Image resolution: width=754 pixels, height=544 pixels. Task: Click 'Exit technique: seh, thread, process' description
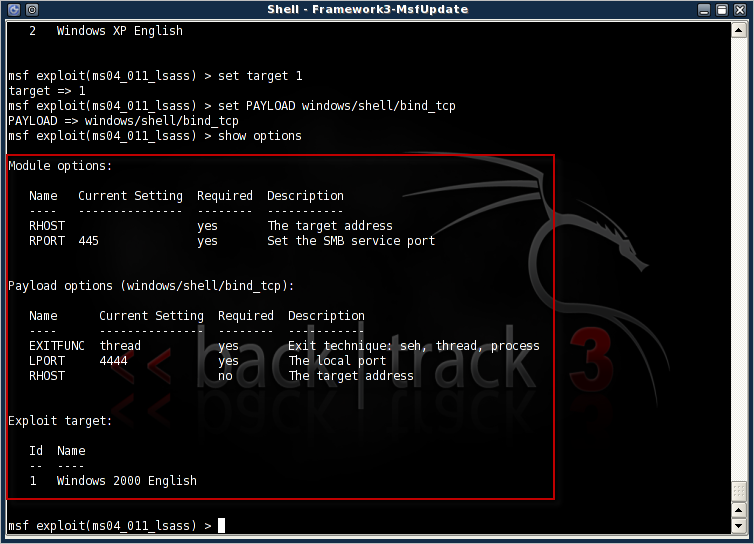click(414, 346)
